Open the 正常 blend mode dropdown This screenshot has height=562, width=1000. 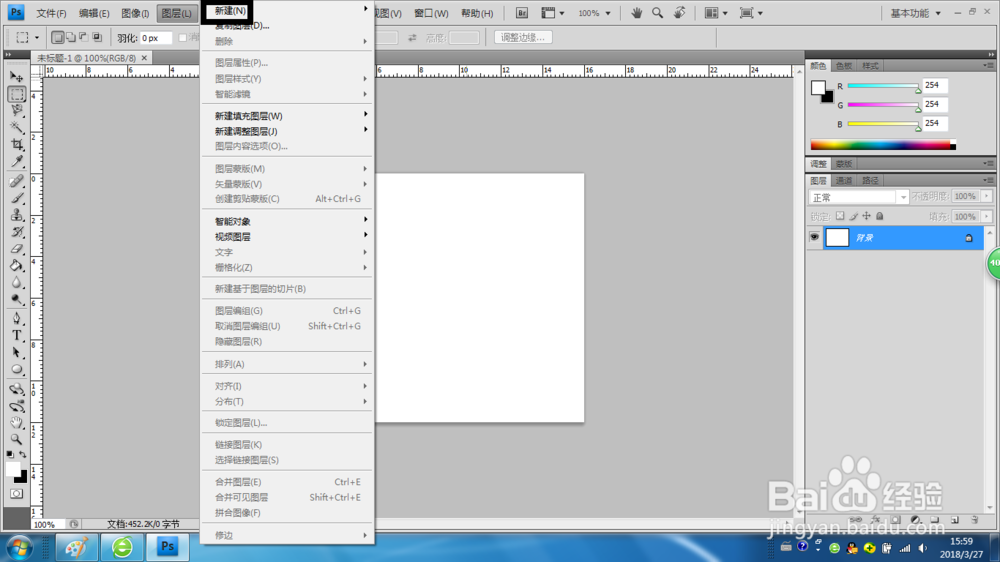pyautogui.click(x=858, y=197)
